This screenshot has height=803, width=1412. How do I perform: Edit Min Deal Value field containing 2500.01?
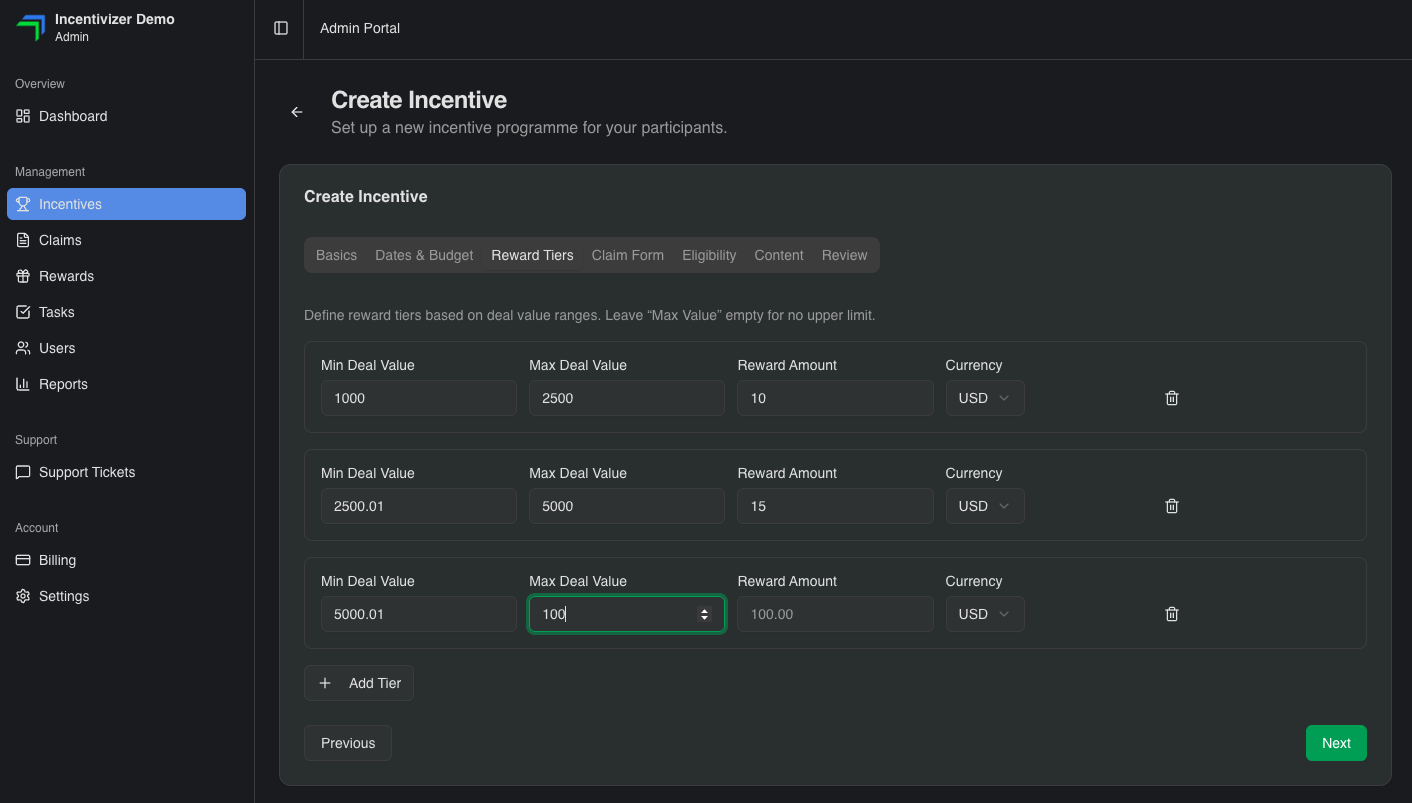click(x=419, y=506)
